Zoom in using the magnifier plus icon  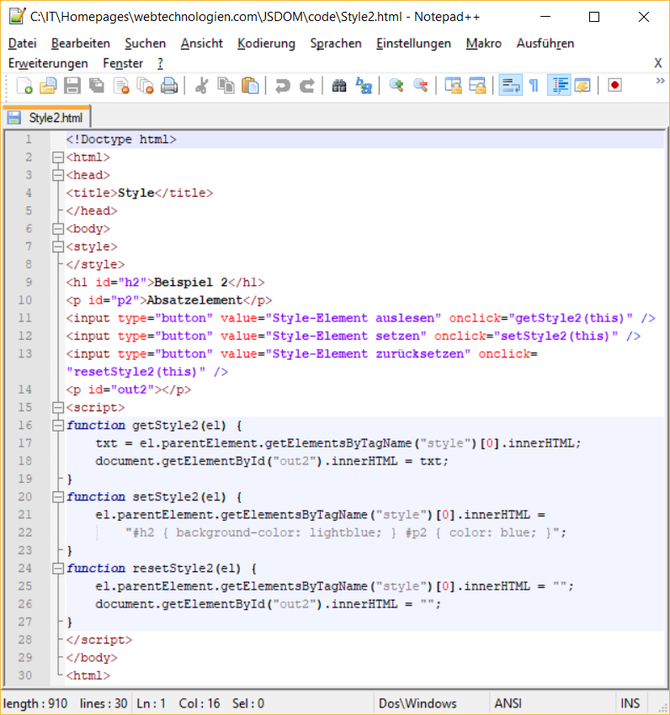396,85
